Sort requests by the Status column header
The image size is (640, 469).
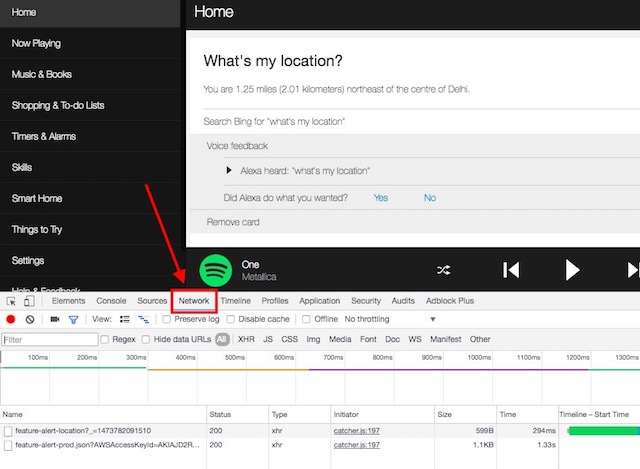[x=238, y=414]
